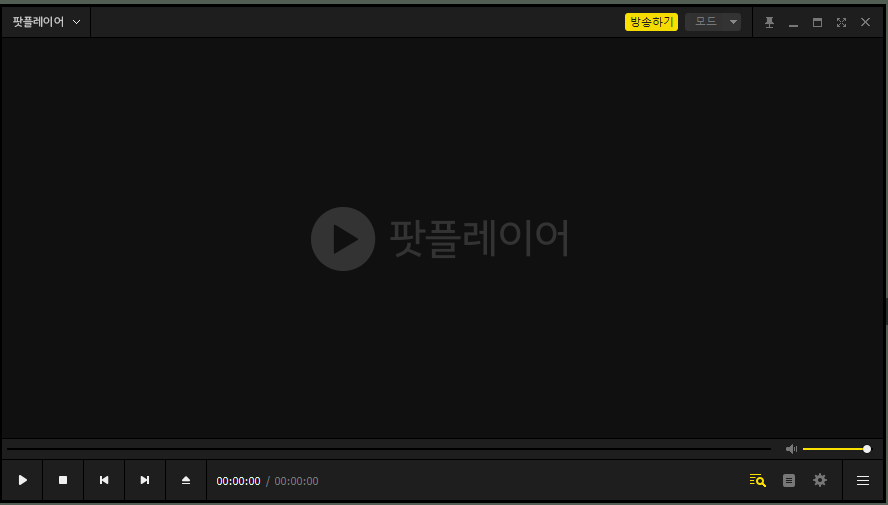
Task: Click the total duration 00:00:00 display
Action: tap(296, 481)
